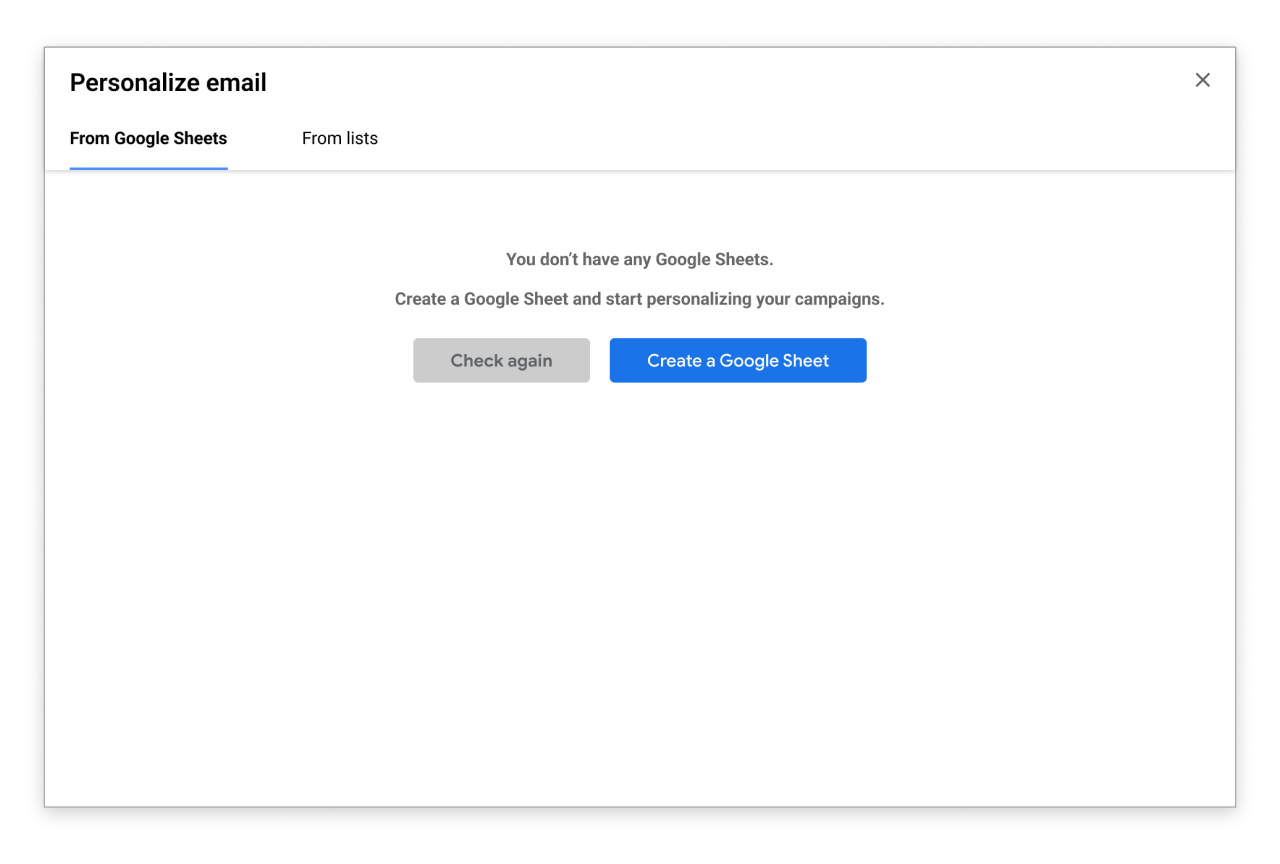
Task: Click the Check again button
Action: tap(501, 361)
